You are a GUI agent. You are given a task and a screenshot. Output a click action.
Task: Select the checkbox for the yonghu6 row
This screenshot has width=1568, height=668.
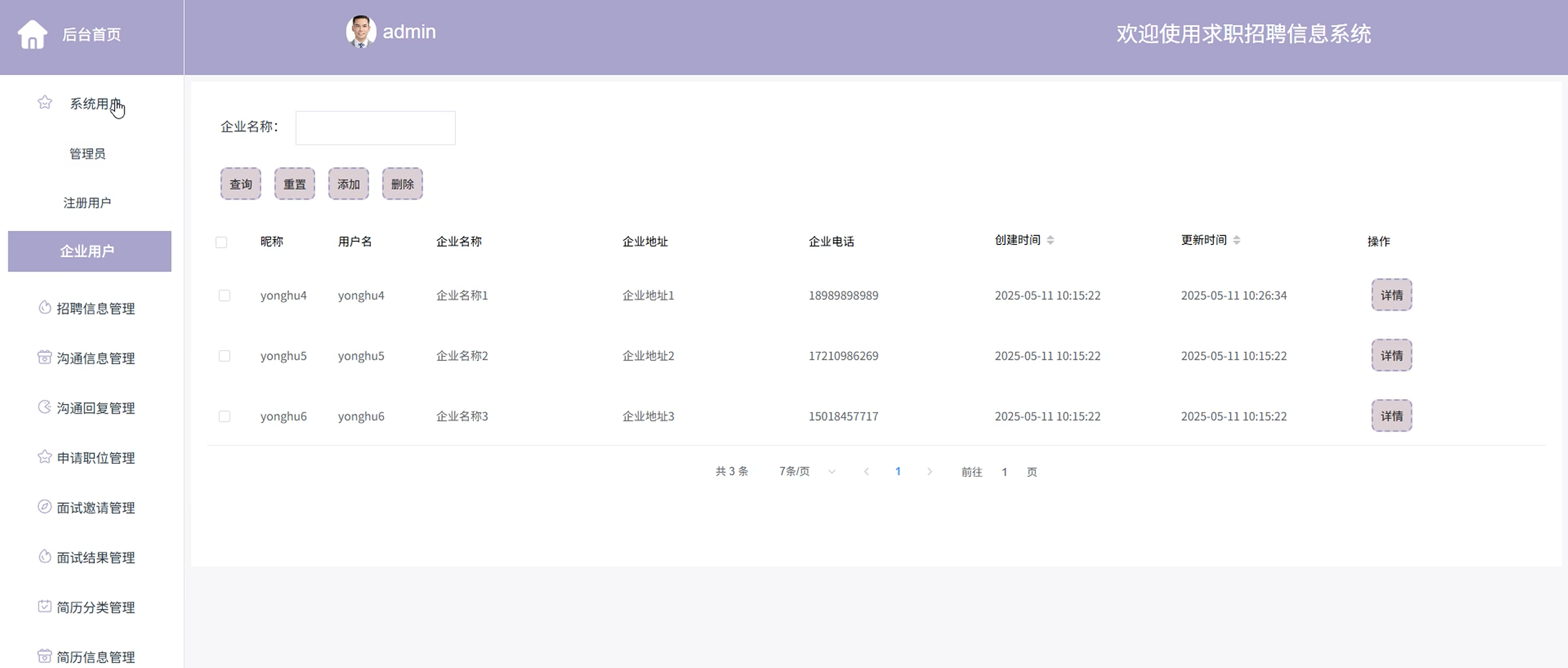(224, 416)
